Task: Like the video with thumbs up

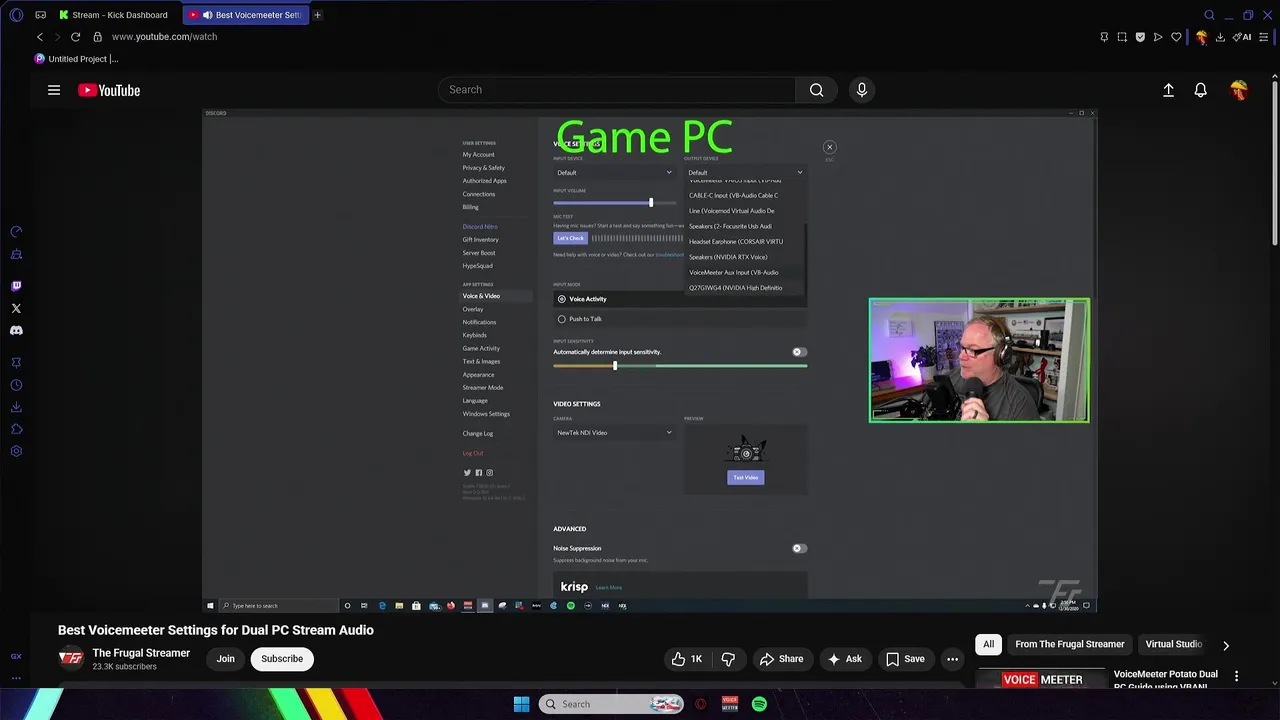Action: click(687, 659)
